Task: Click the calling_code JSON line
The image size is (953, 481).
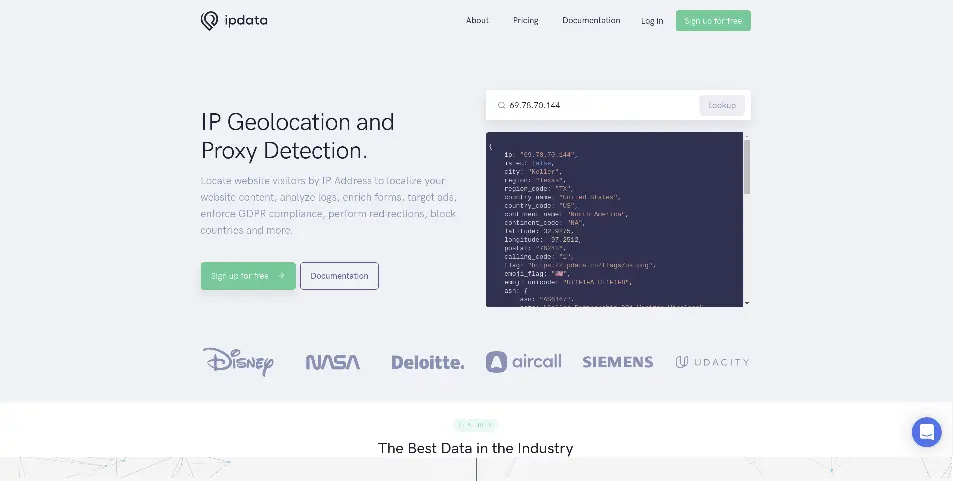Action: coord(538,257)
